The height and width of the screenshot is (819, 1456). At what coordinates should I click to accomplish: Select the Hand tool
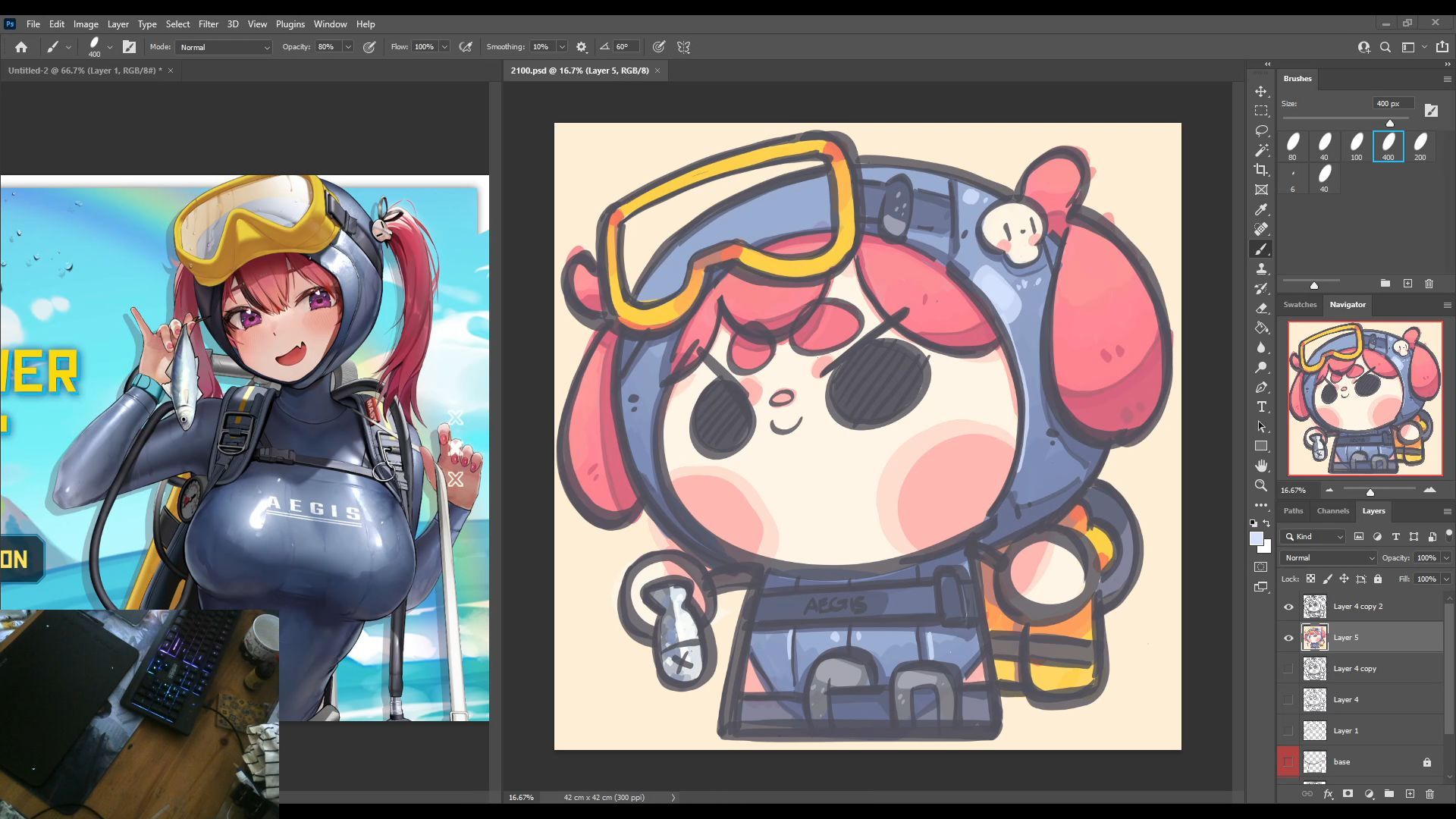click(1261, 466)
